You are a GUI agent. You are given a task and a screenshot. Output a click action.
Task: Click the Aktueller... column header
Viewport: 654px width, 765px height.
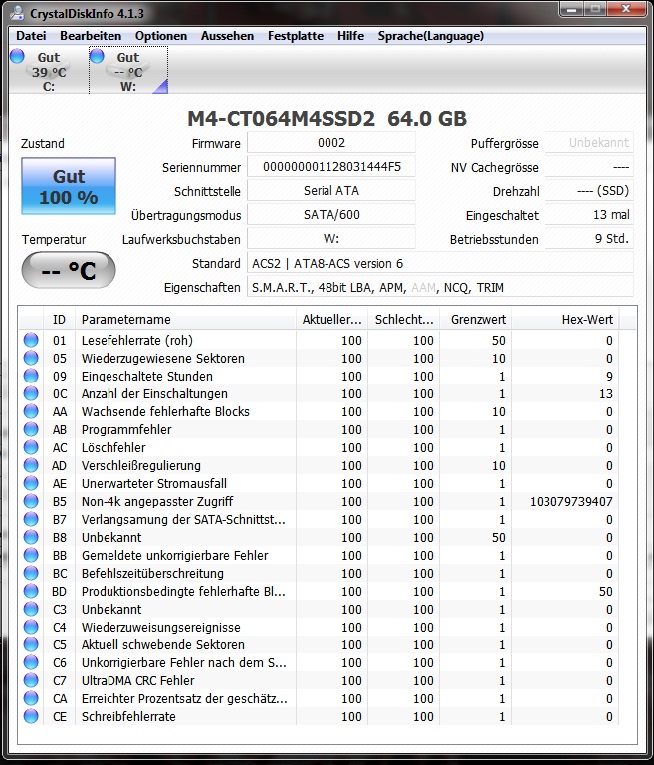[332, 320]
